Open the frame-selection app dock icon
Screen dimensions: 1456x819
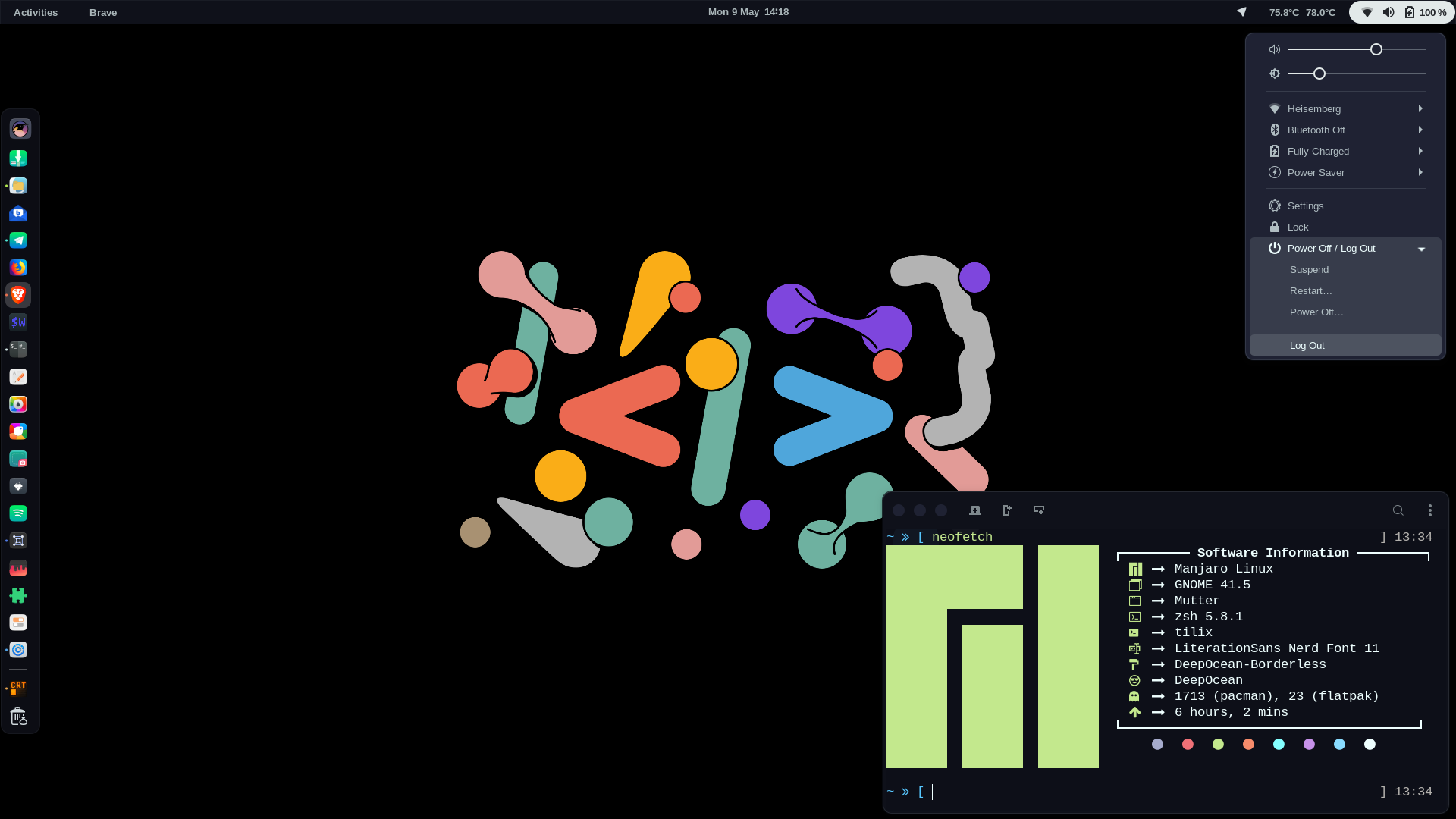(18, 541)
